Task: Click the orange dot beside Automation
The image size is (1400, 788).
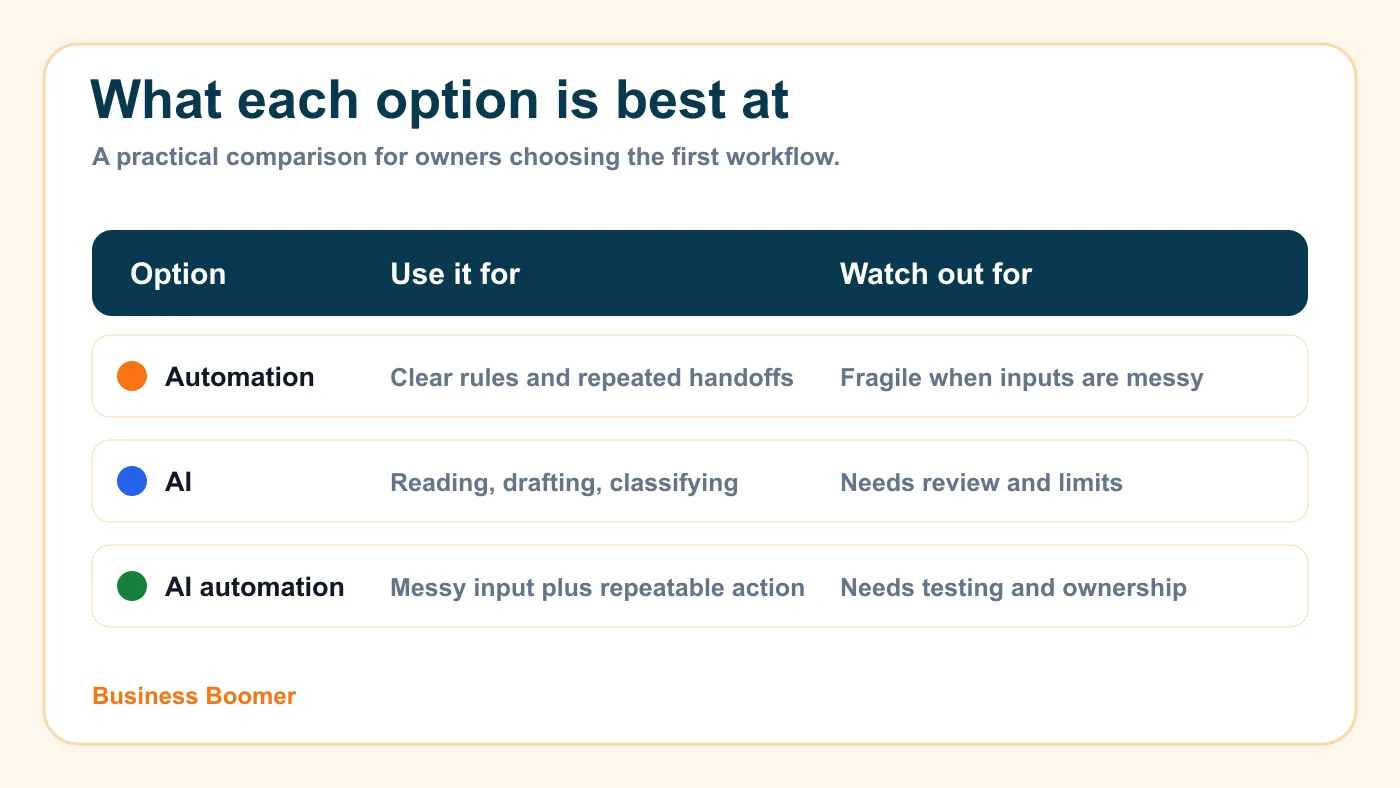Action: [132, 376]
